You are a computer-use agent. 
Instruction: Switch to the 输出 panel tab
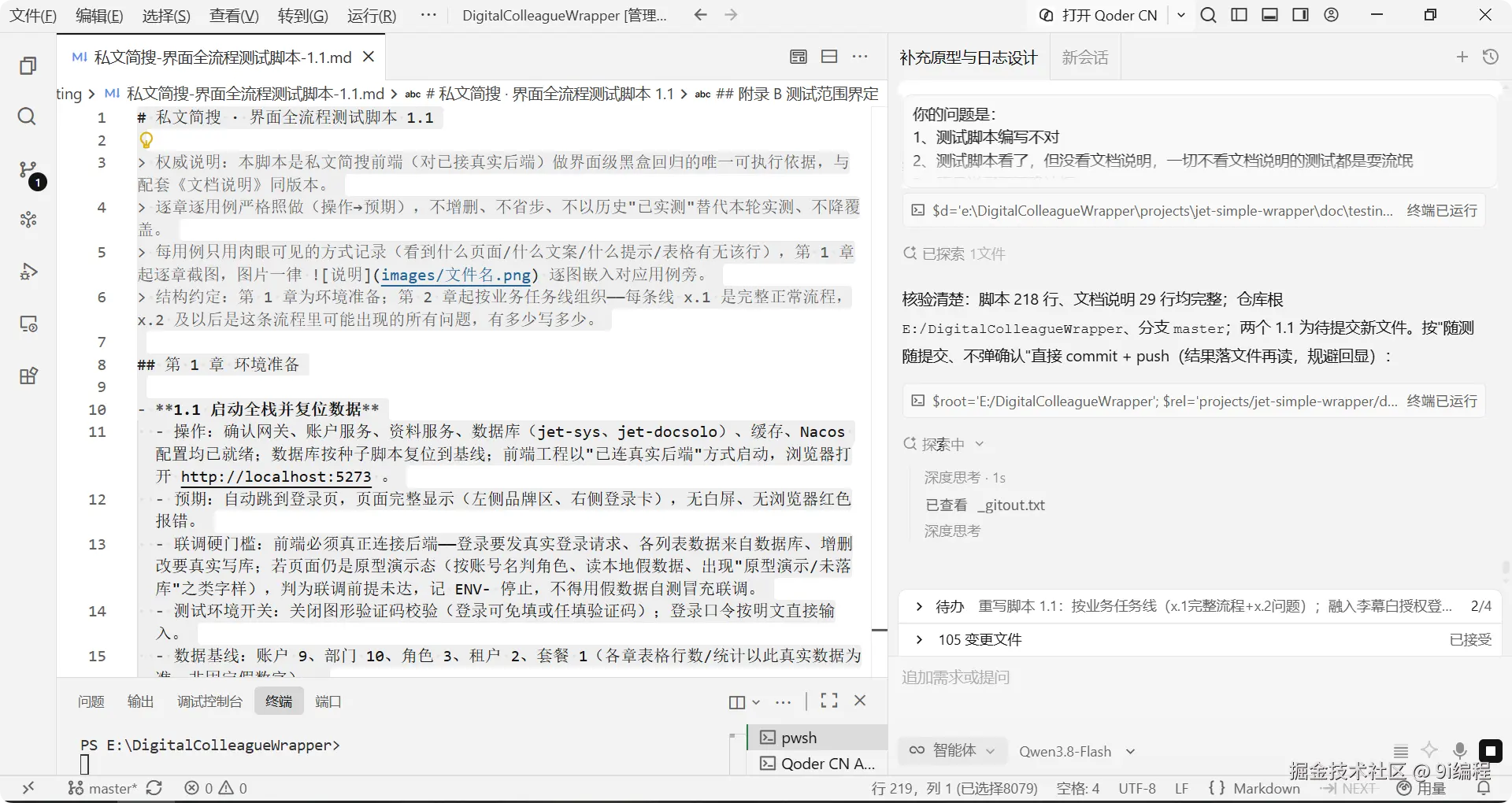[141, 701]
